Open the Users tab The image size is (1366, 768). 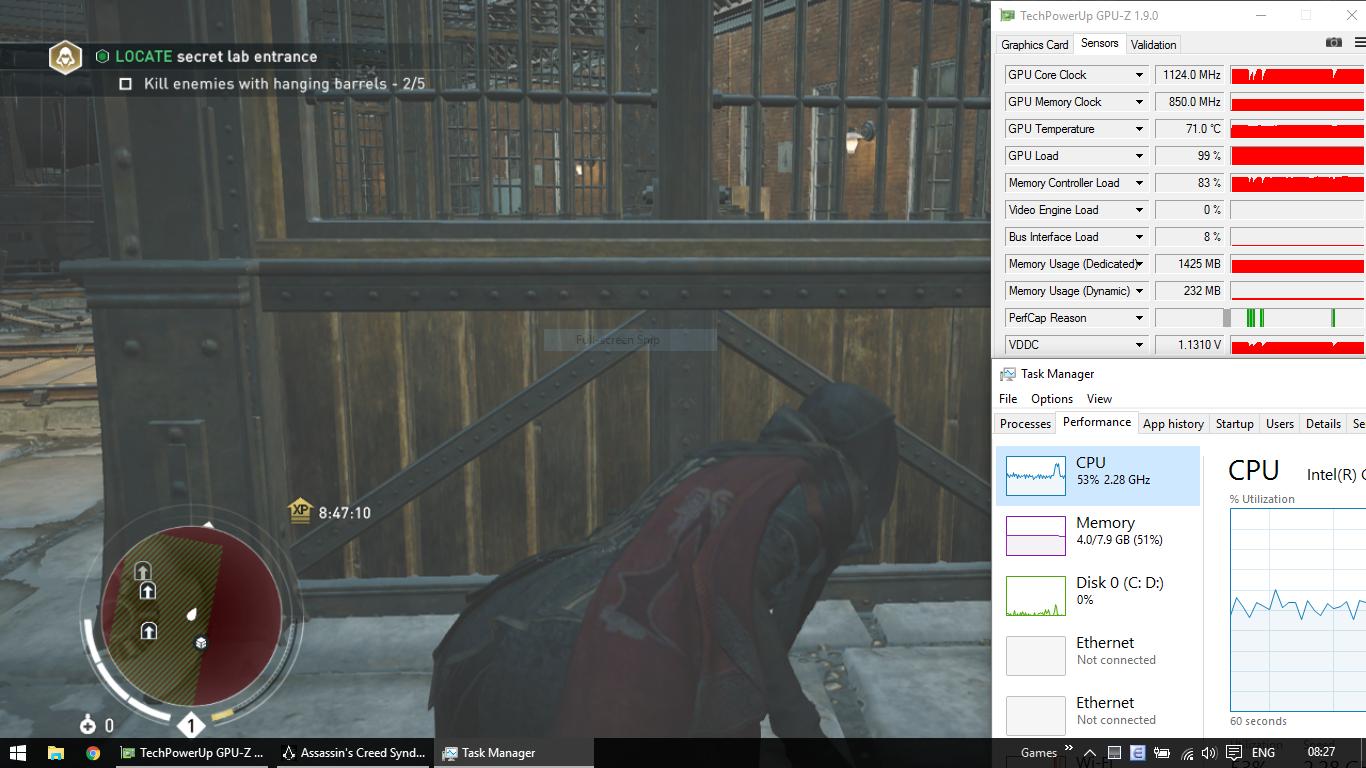(1280, 424)
